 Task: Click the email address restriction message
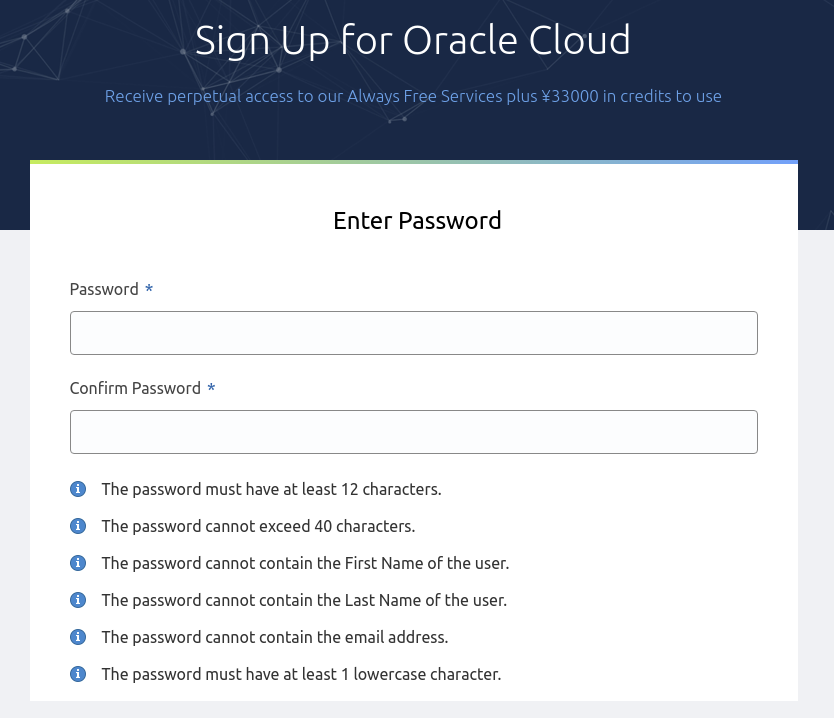(275, 637)
